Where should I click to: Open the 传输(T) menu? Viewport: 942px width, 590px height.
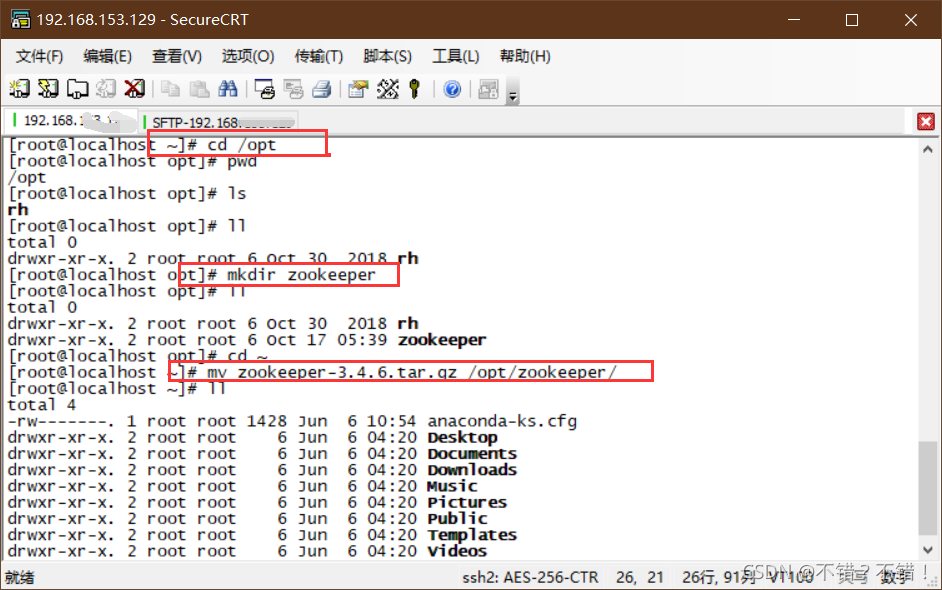318,56
